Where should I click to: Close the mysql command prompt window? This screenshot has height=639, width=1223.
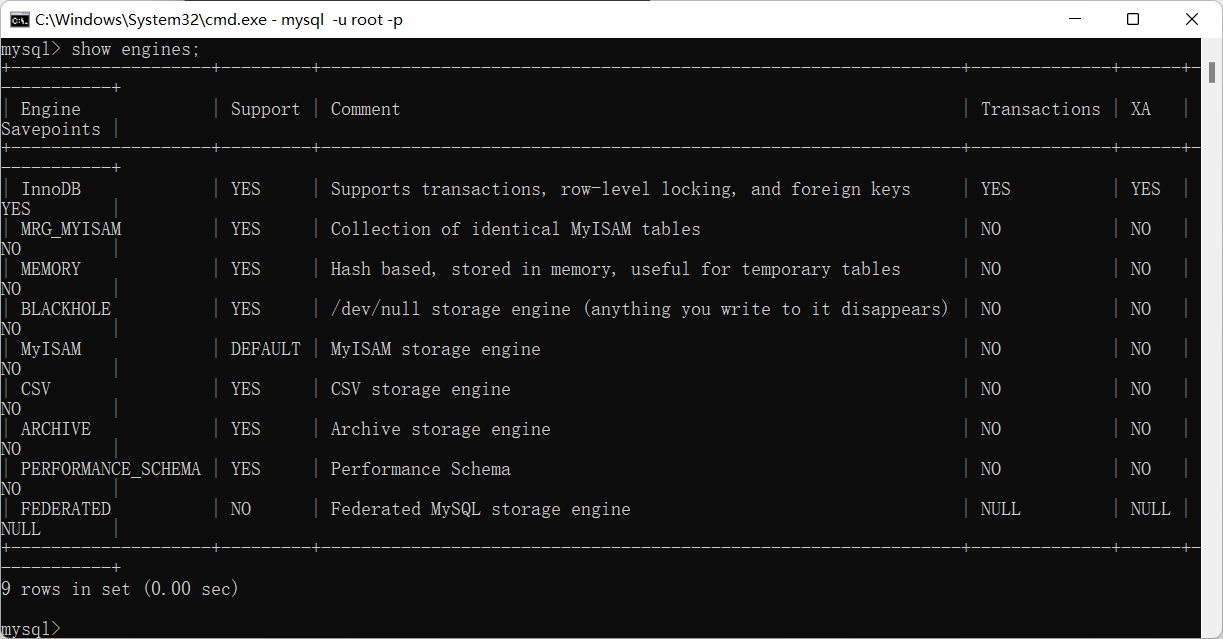click(1192, 19)
